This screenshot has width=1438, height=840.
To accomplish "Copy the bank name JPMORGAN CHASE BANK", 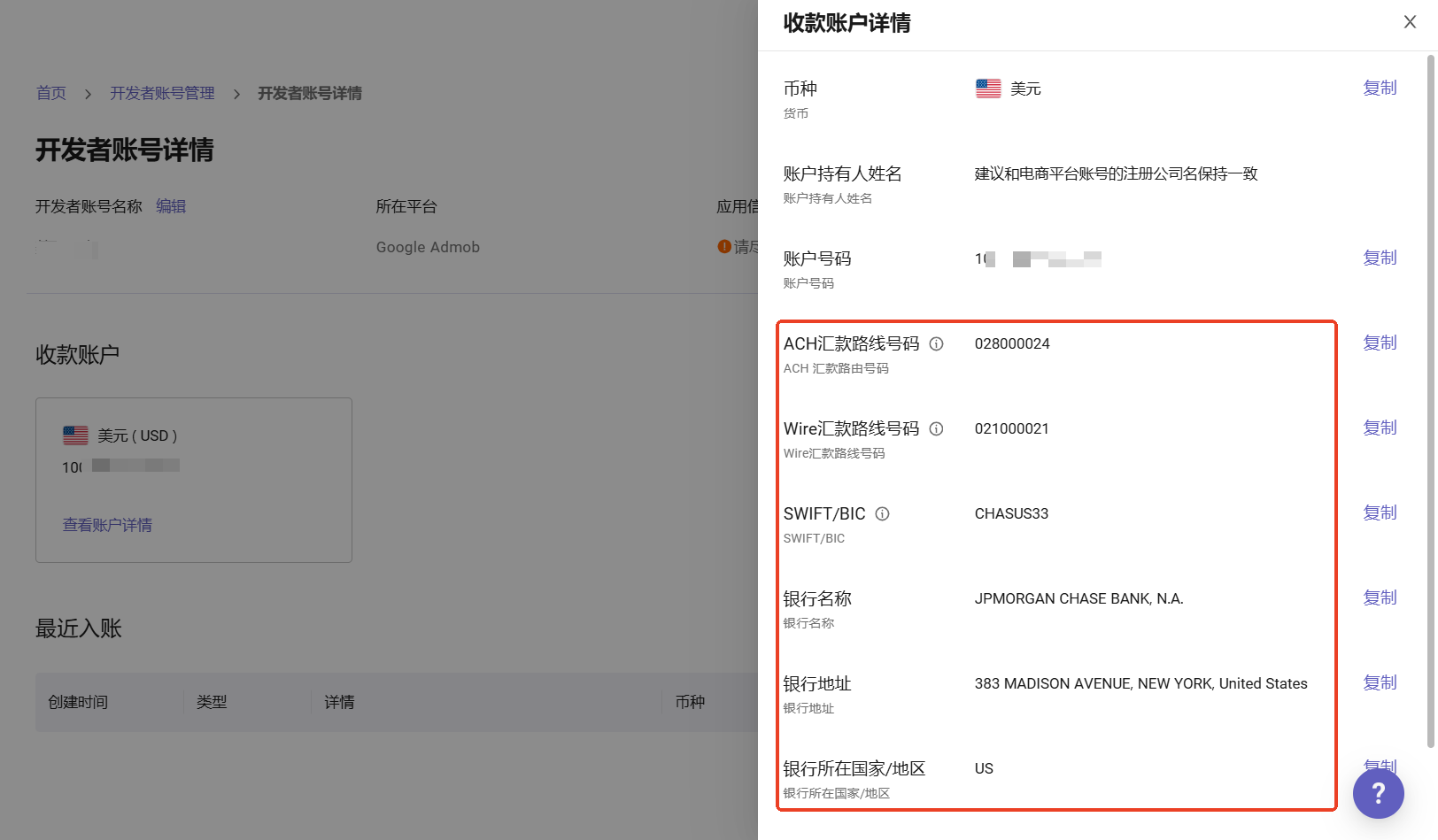I will [x=1380, y=597].
